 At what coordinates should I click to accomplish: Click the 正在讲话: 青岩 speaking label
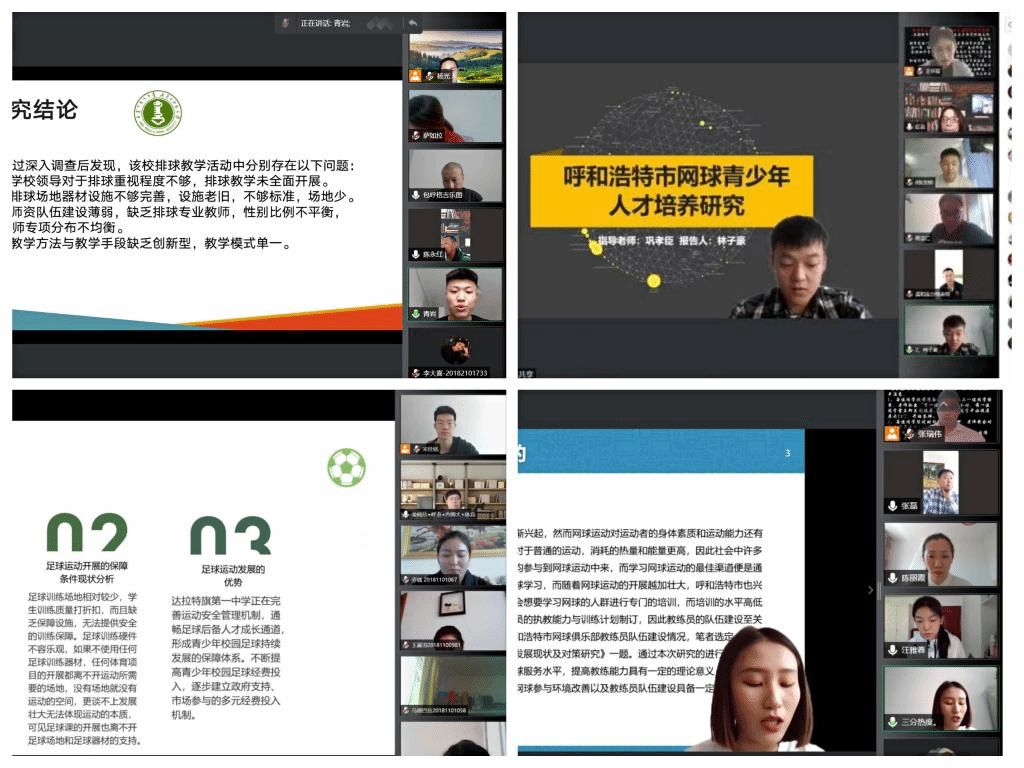pos(326,23)
